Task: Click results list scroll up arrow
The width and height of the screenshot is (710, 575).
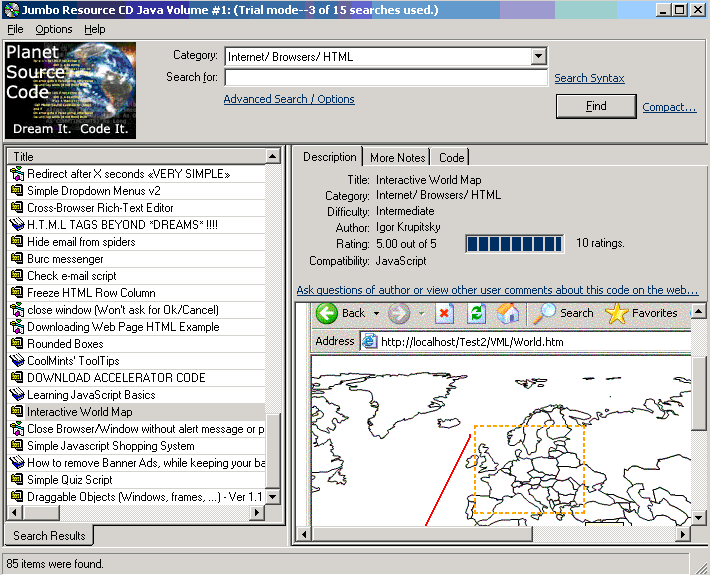Action: tap(273, 157)
